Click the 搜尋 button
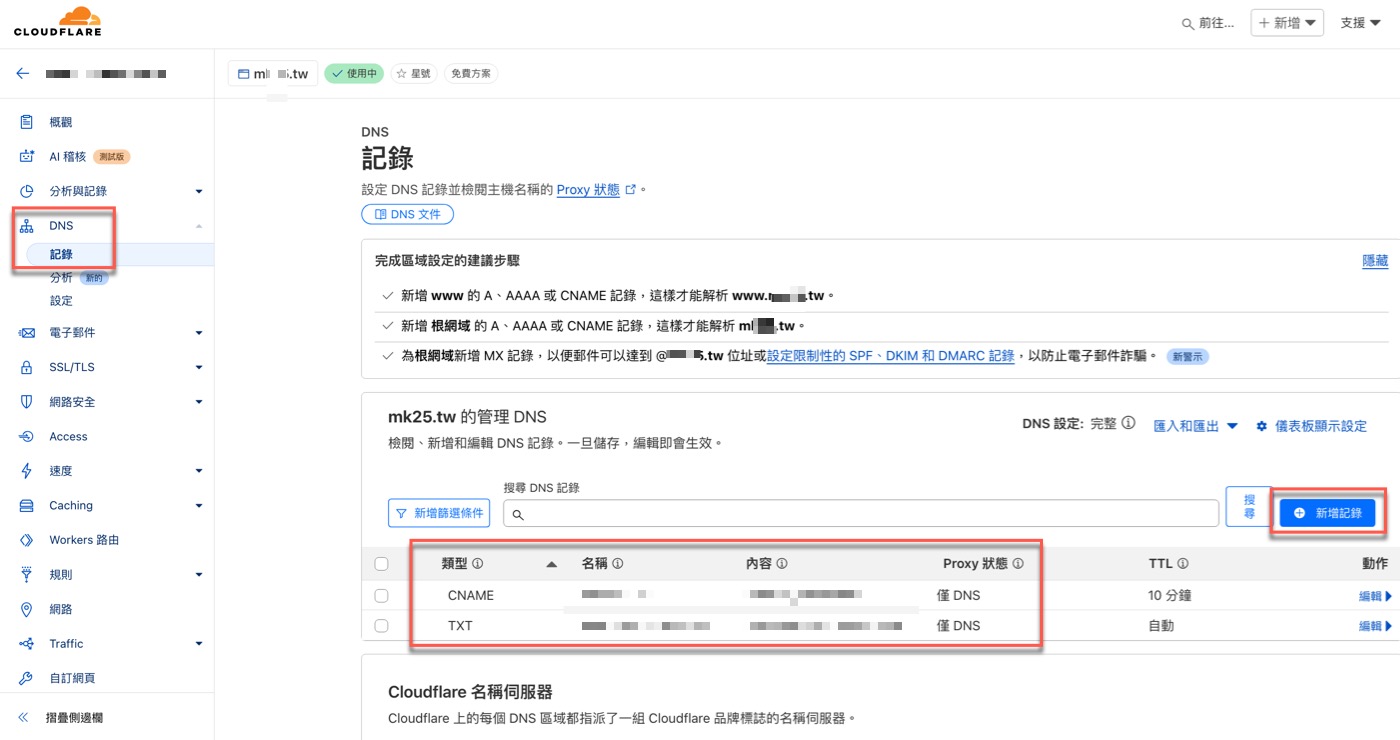Image resolution: width=1400 pixels, height=740 pixels. pos(1249,506)
